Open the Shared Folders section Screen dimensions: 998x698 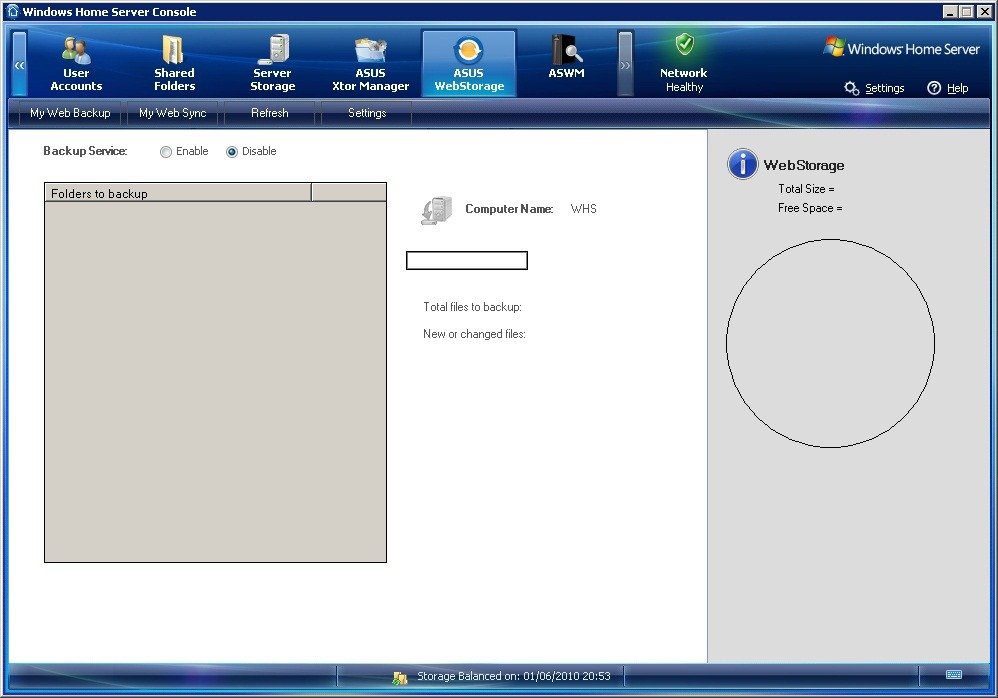coord(174,64)
